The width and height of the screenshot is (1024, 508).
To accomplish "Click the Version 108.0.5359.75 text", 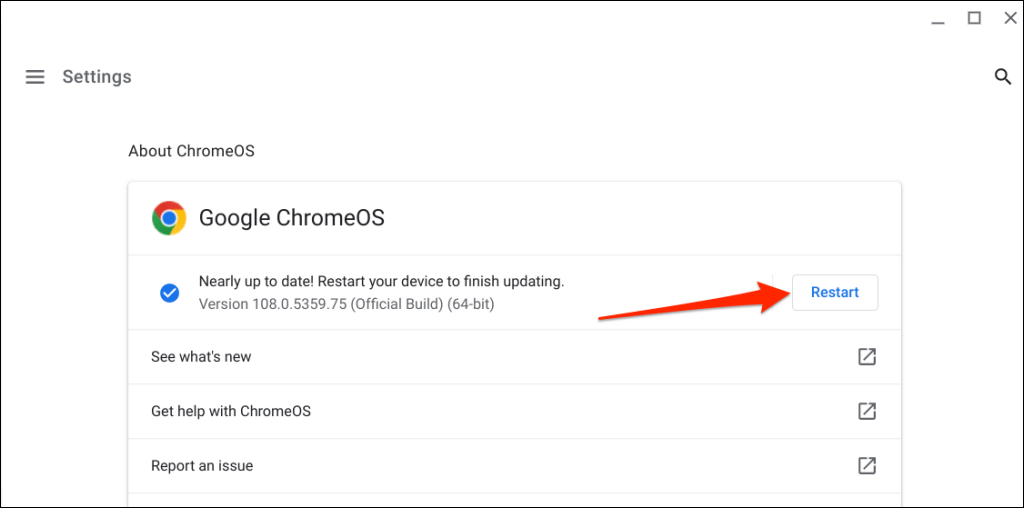I will tap(346, 303).
